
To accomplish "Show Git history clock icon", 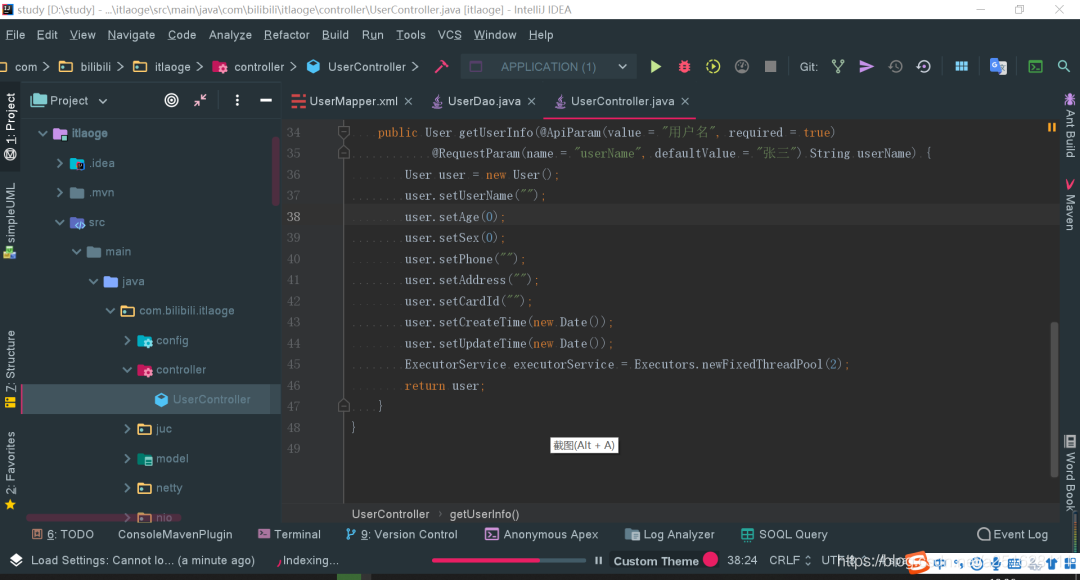I will pyautogui.click(x=895, y=67).
